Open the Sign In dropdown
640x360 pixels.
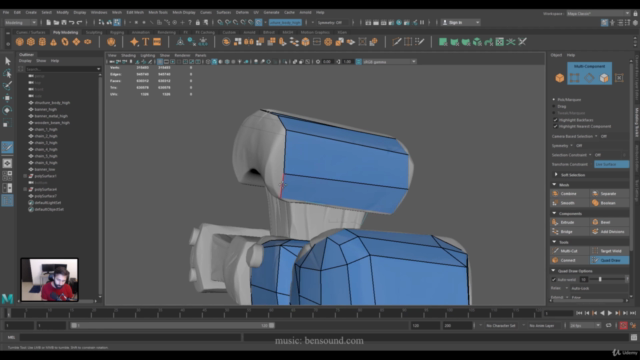tap(461, 22)
